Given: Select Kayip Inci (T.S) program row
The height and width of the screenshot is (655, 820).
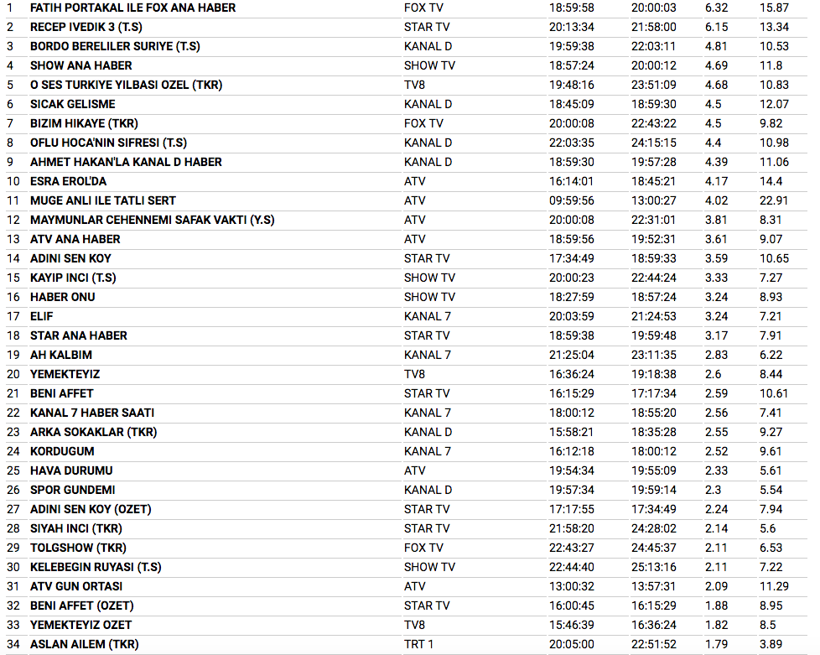Looking at the screenshot, I should [x=73, y=278].
